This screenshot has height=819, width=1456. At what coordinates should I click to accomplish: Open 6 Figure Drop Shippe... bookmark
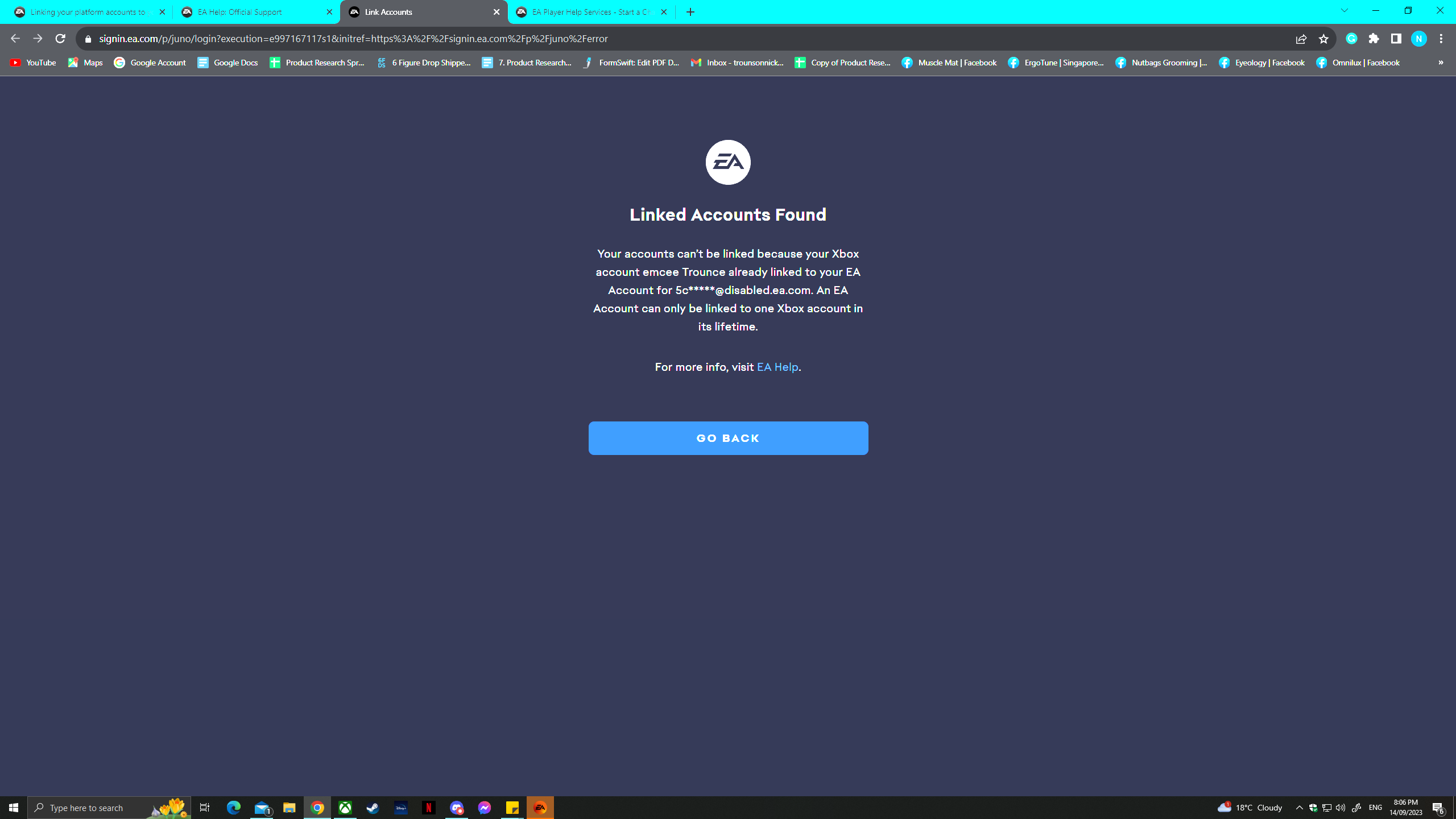point(424,63)
